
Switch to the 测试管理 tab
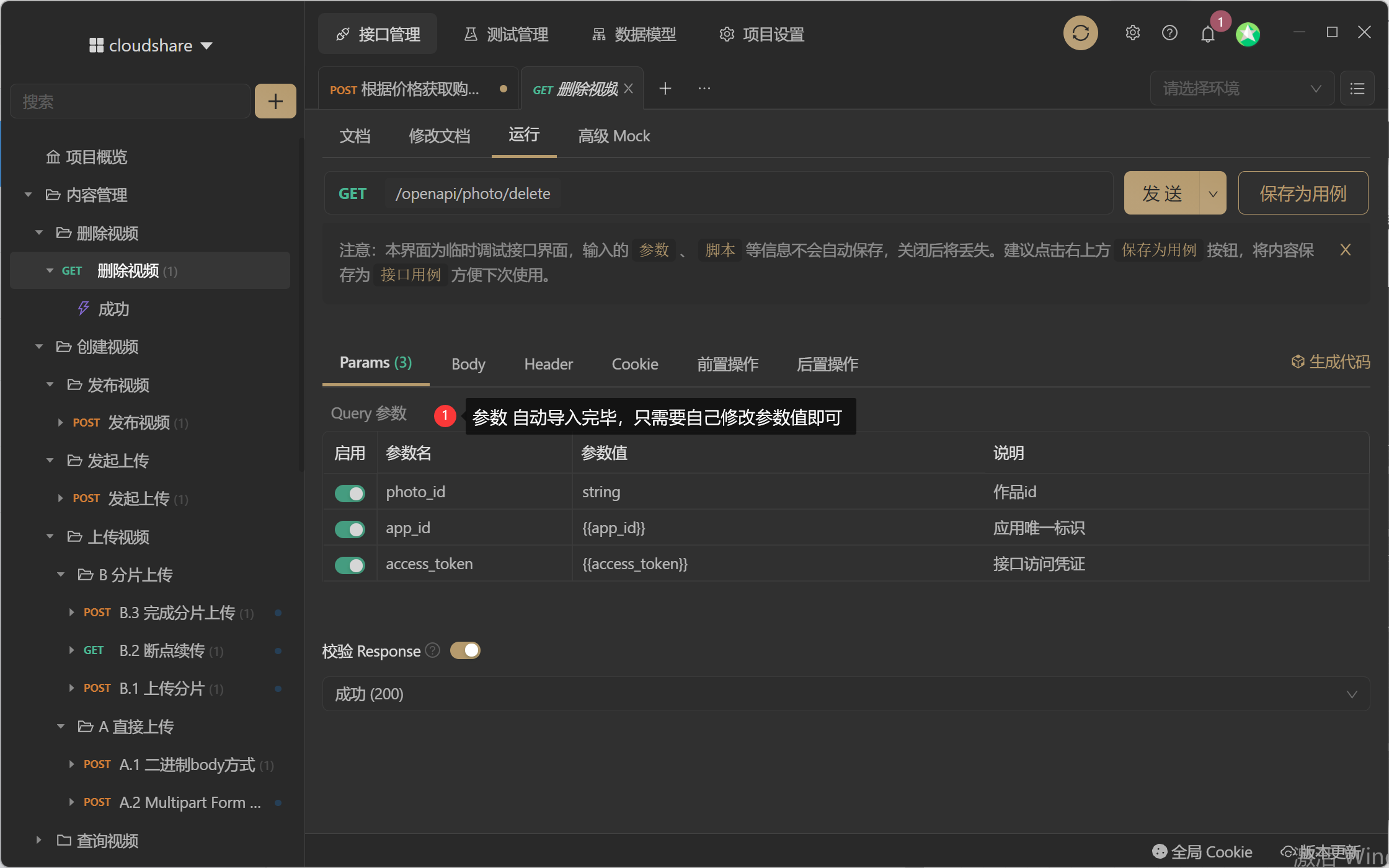506,34
